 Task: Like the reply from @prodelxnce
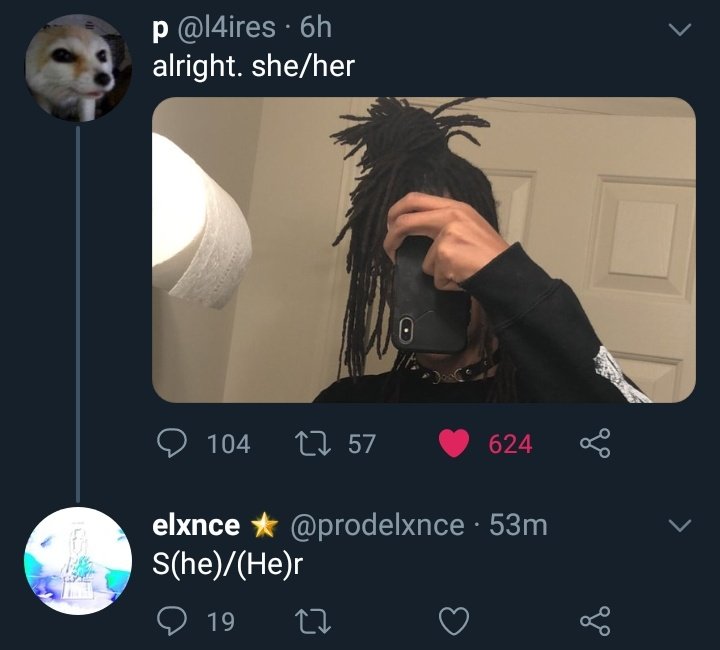(x=454, y=621)
